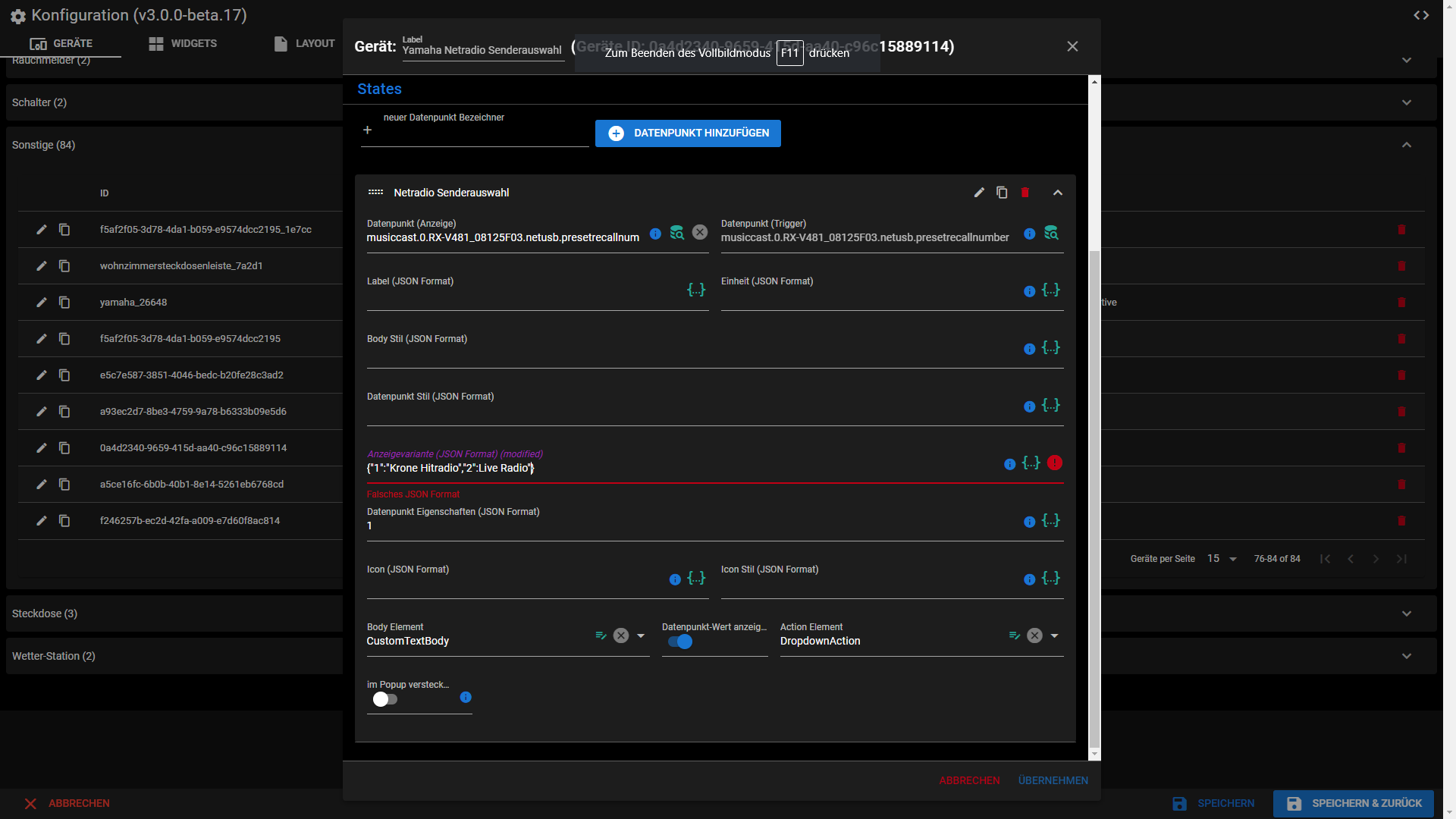Image resolution: width=1456 pixels, height=819 pixels.
Task: Show info for Icon Stil field
Action: (1029, 579)
